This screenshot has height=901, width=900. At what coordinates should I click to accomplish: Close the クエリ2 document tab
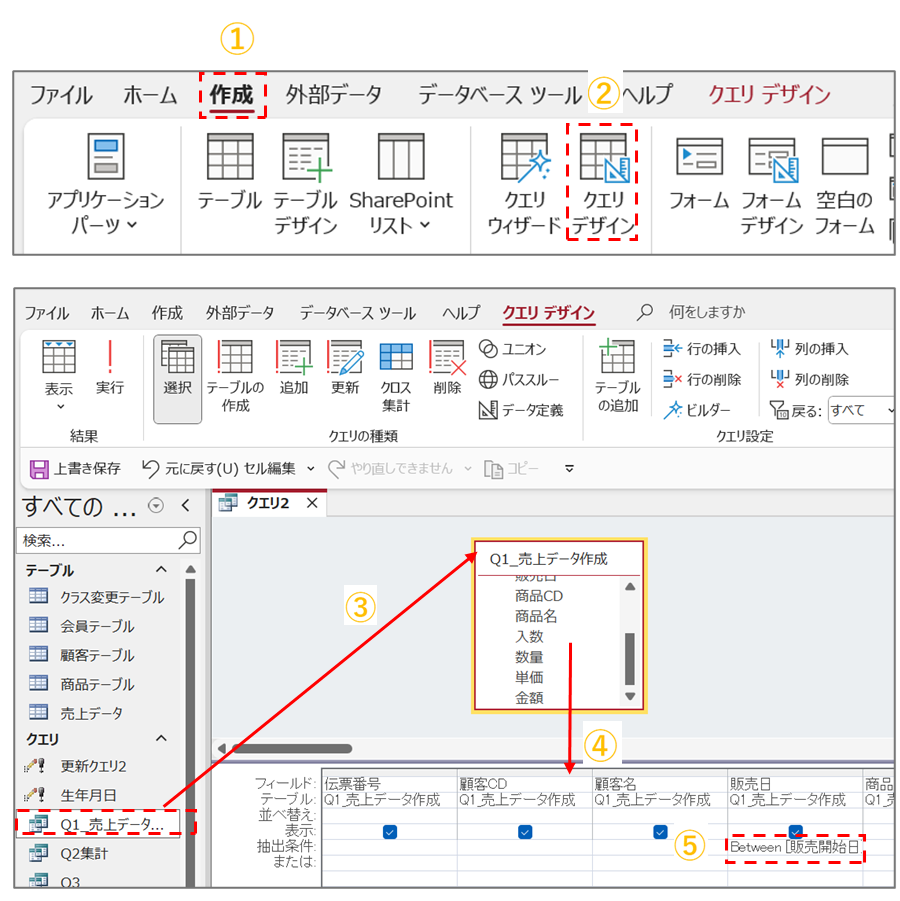pos(312,503)
